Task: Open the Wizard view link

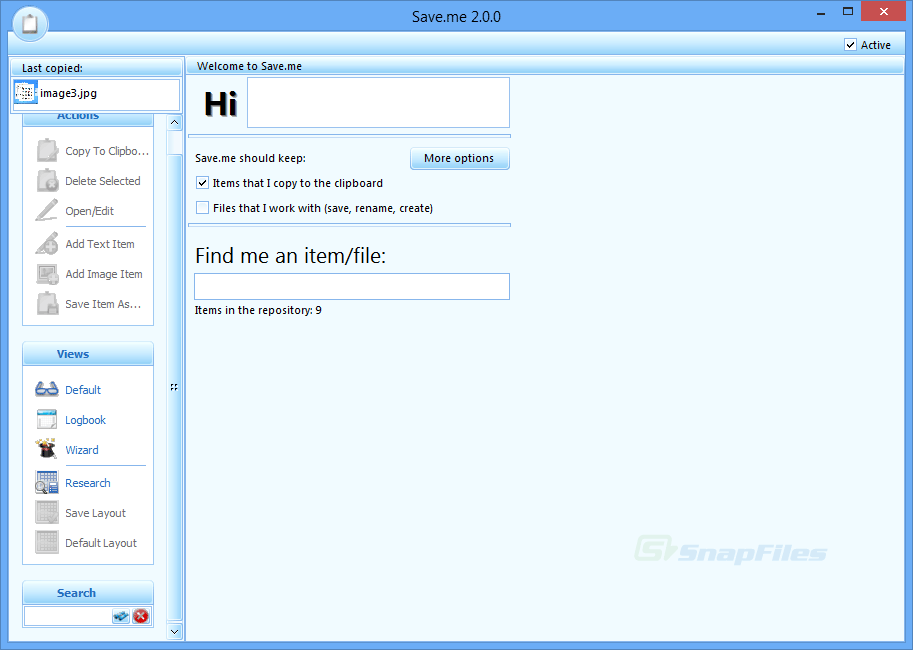Action: click(82, 450)
